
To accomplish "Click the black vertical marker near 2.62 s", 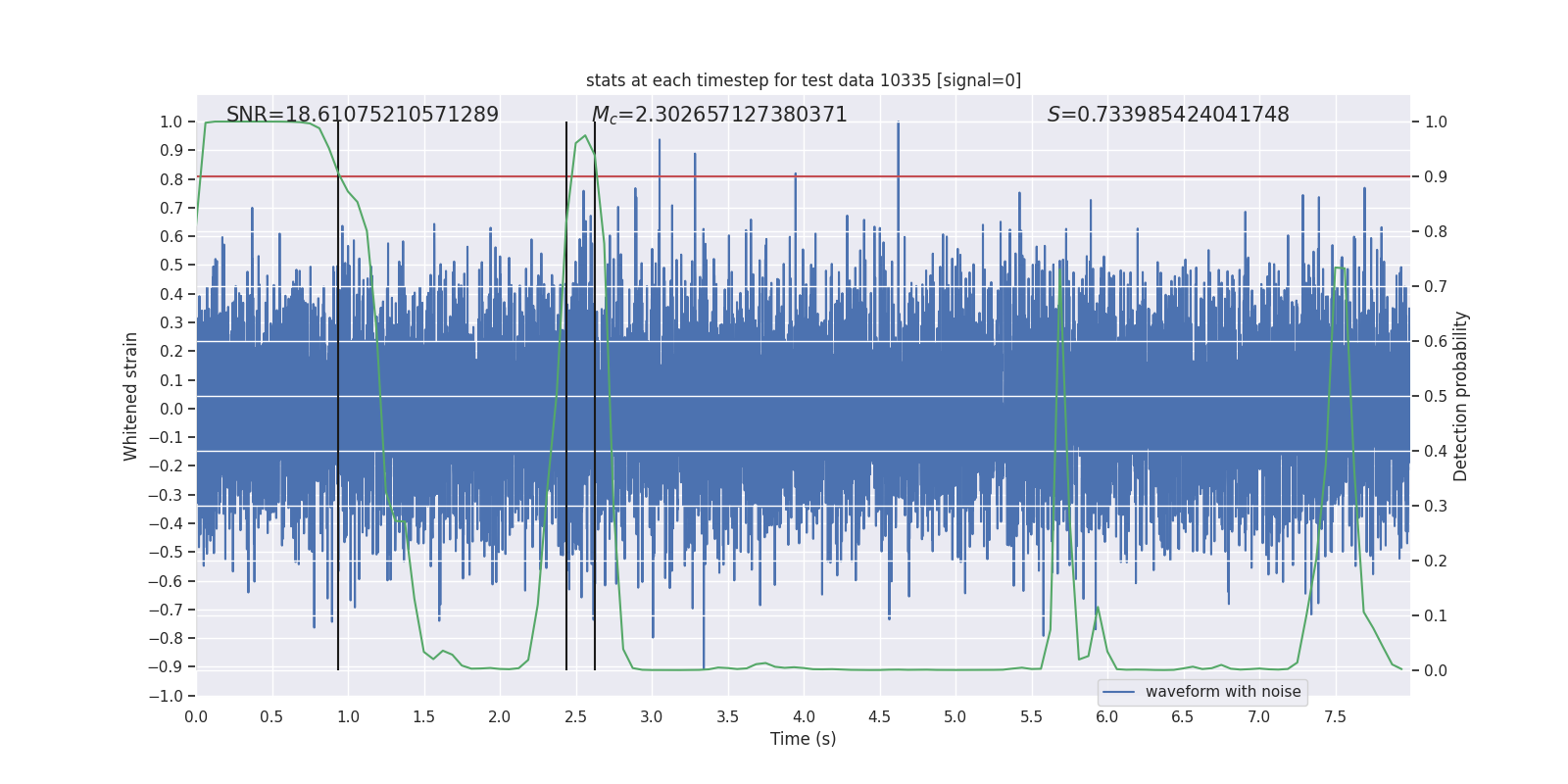I will [595, 396].
